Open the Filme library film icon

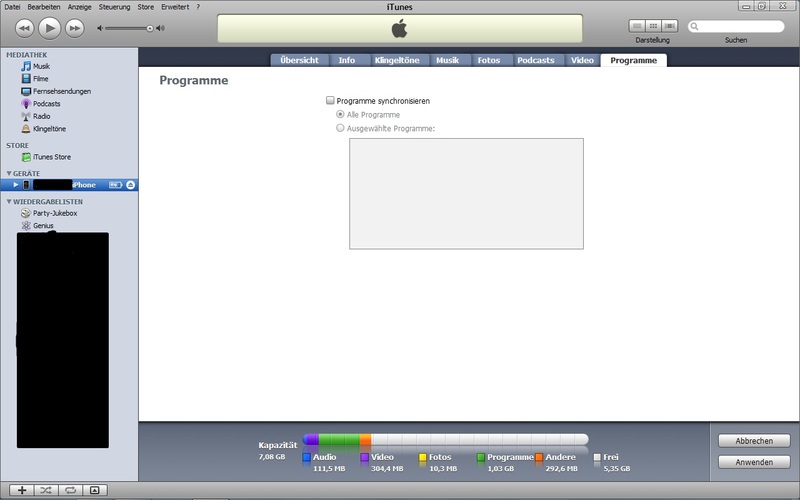[26, 79]
